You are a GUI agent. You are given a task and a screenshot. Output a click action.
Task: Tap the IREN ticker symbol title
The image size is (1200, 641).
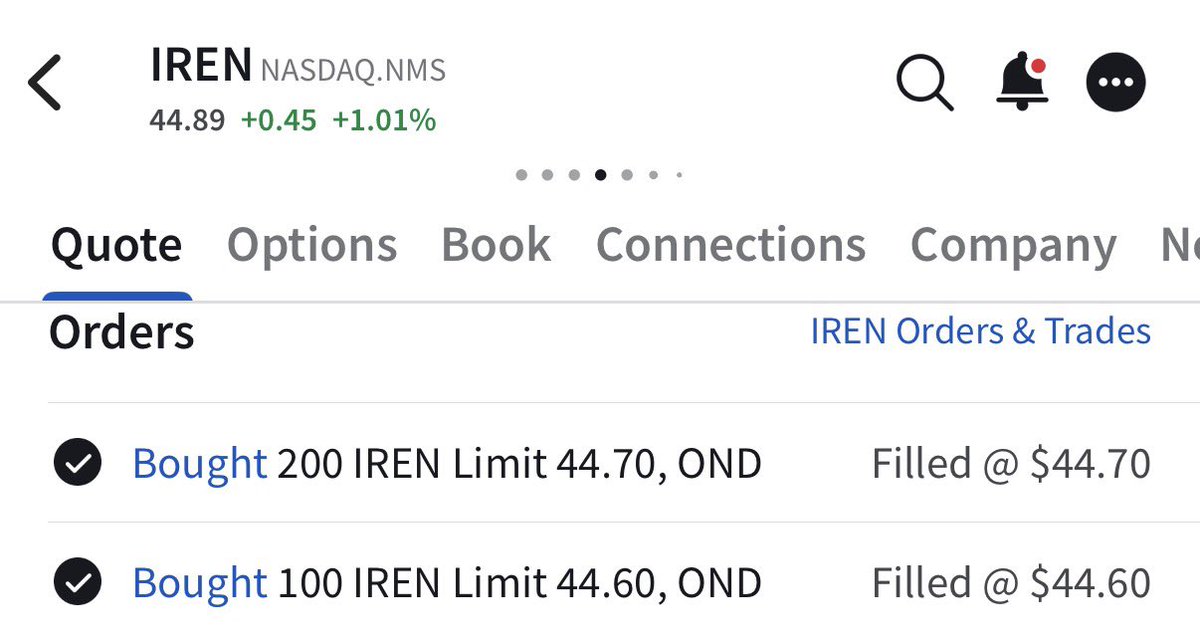(200, 66)
